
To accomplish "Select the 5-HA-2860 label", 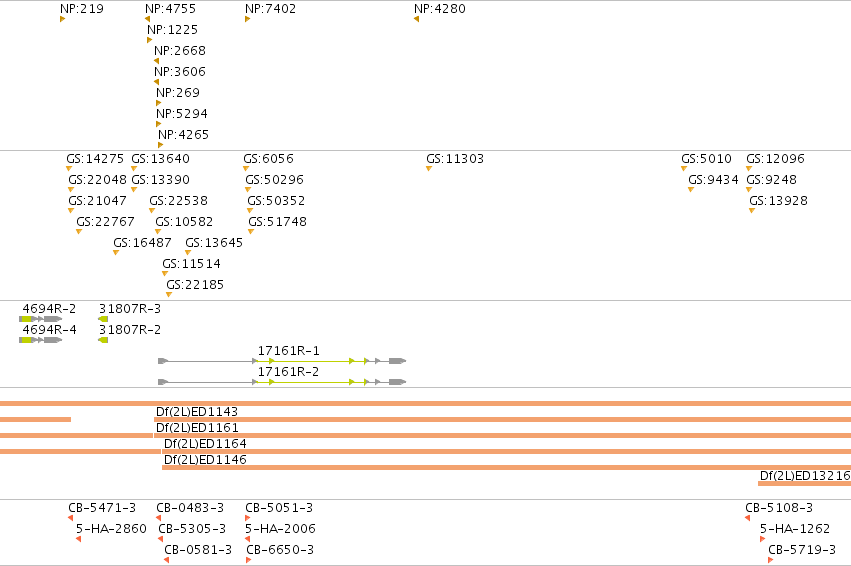I will (x=111, y=529).
